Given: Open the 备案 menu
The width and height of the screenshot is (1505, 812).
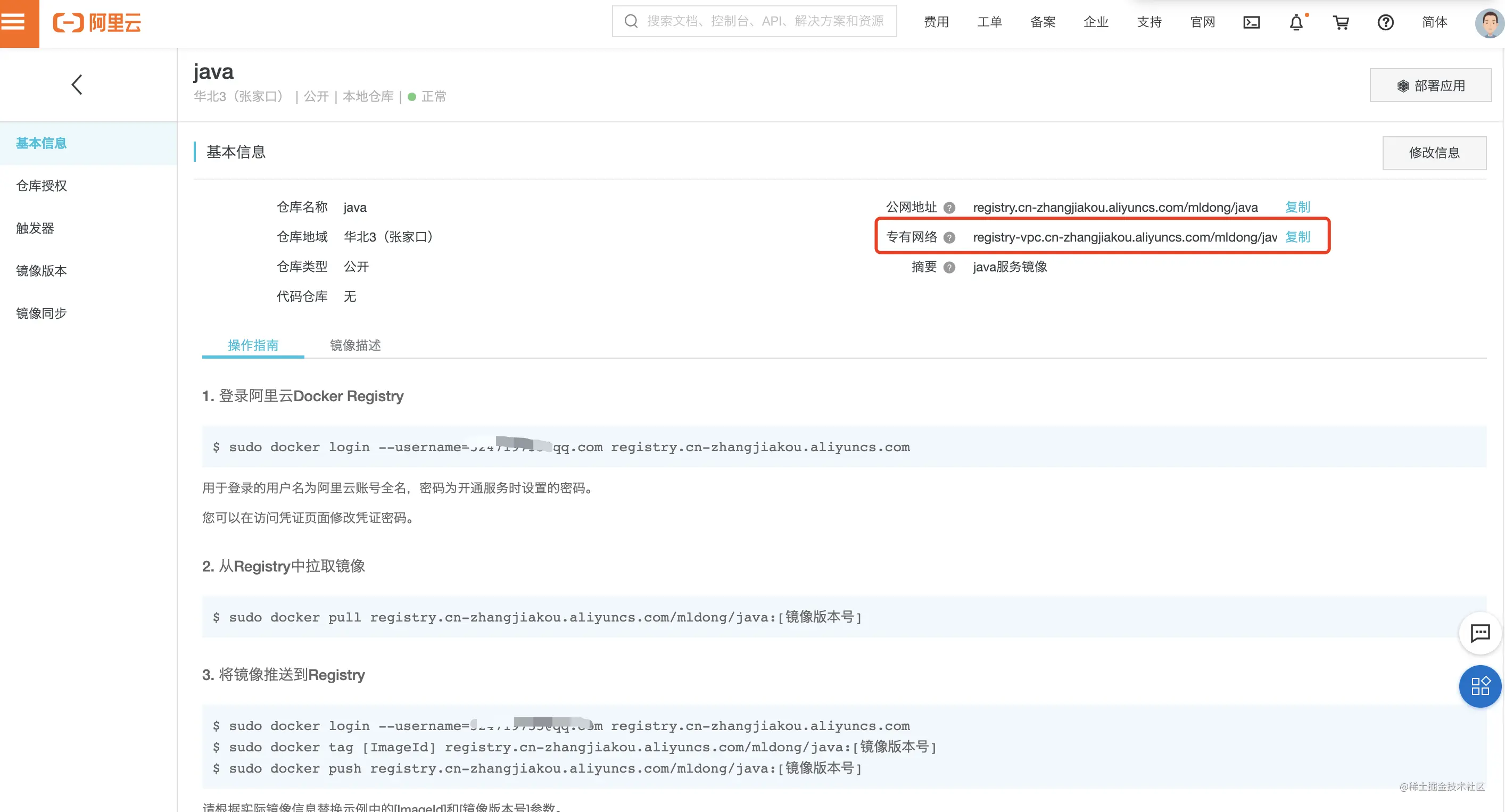Looking at the screenshot, I should (x=1043, y=22).
